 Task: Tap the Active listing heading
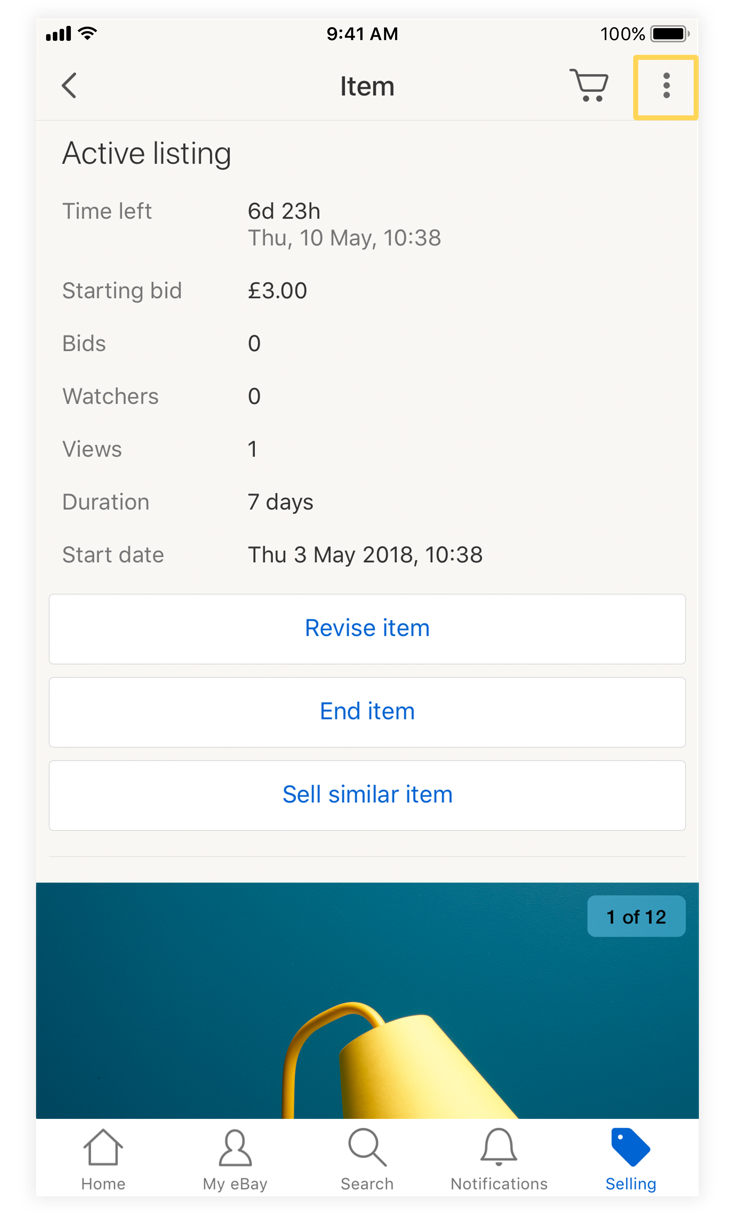point(147,153)
